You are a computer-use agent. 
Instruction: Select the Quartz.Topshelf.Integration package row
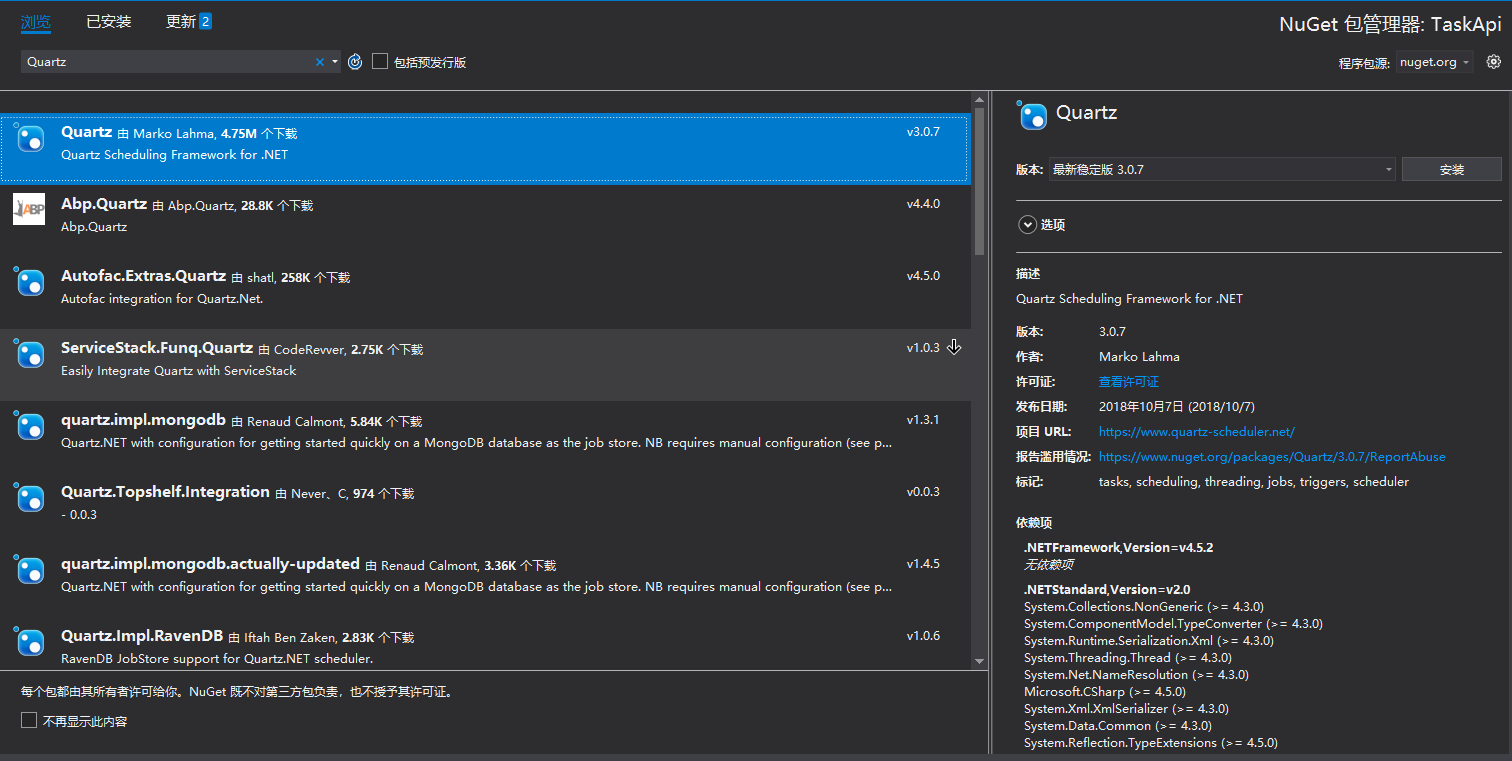pos(485,509)
